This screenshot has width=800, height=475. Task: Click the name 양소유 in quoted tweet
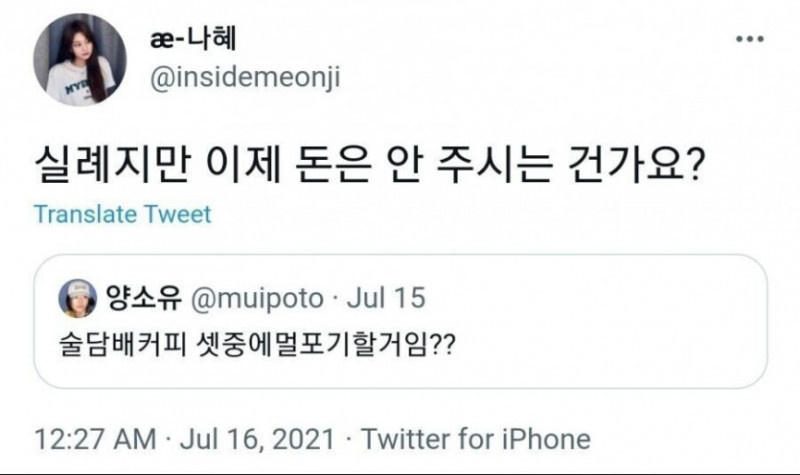tap(136, 297)
